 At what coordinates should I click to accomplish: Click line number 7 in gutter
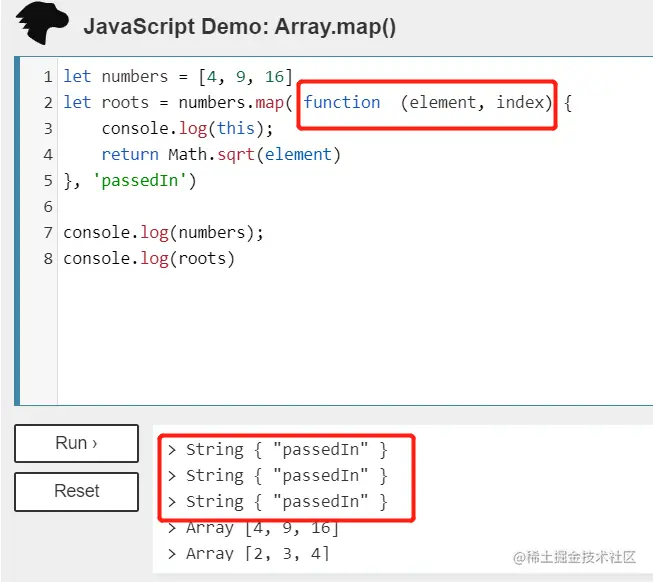(48, 233)
